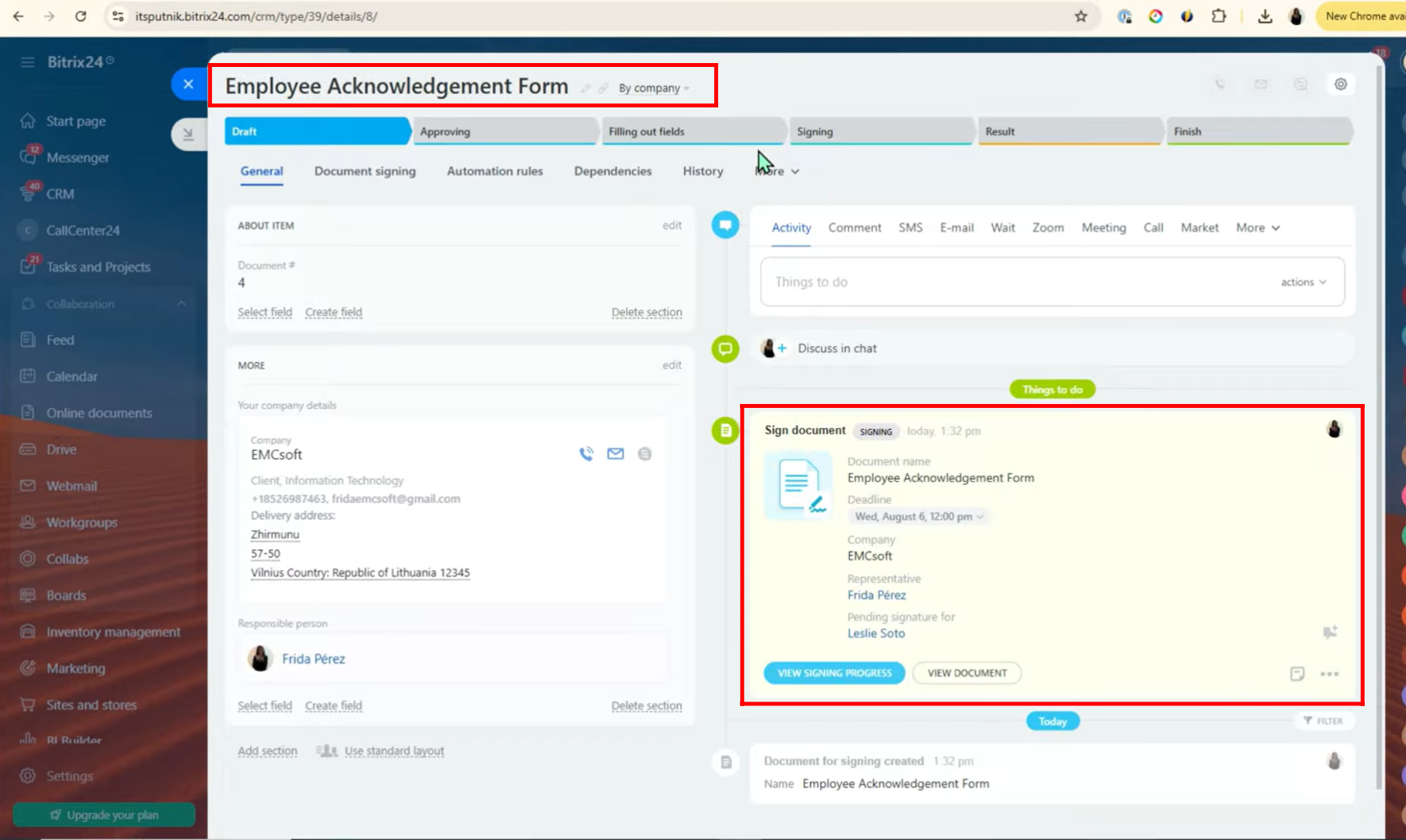Image resolution: width=1406 pixels, height=840 pixels.
Task: Switch to E-mail timeline tab
Action: (957, 227)
